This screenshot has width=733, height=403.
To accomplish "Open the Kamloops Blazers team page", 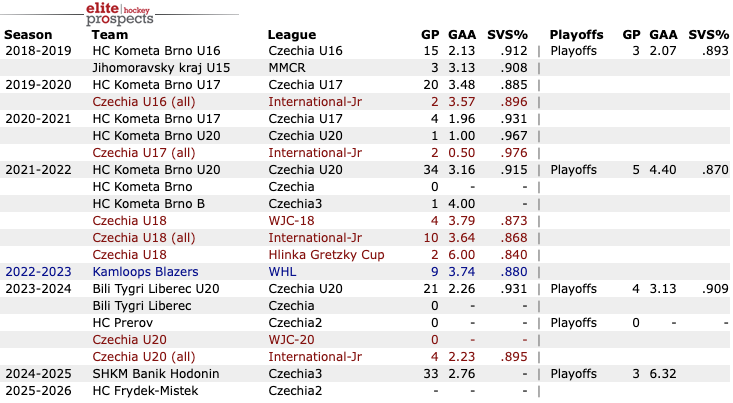I will coord(145,271).
